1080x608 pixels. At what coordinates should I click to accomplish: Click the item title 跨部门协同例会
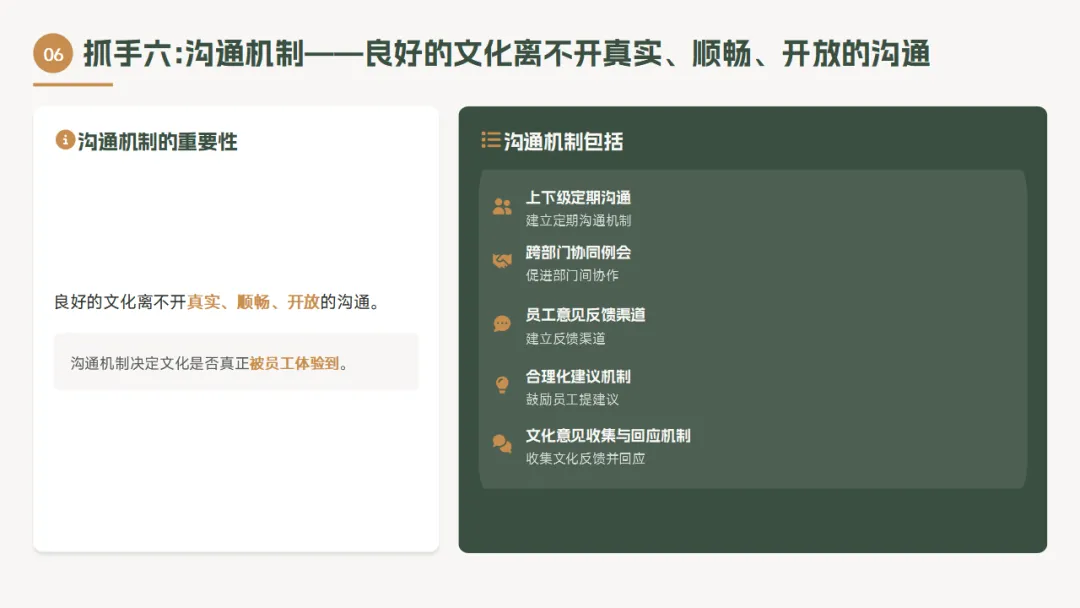point(578,252)
